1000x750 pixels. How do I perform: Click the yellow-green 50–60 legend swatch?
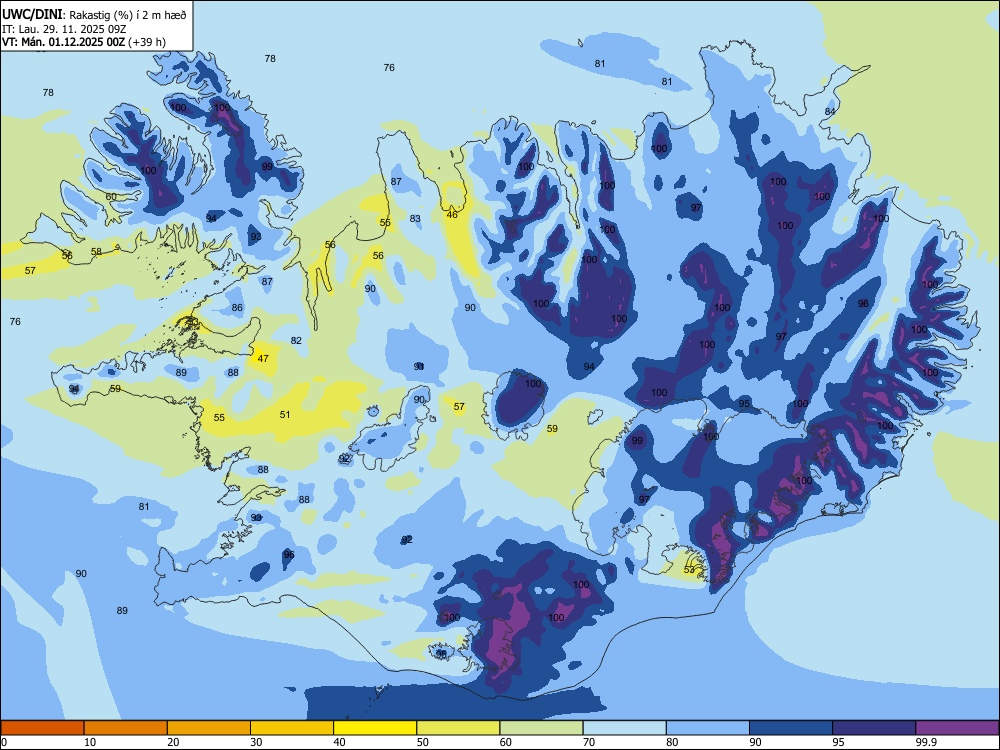pos(459,728)
